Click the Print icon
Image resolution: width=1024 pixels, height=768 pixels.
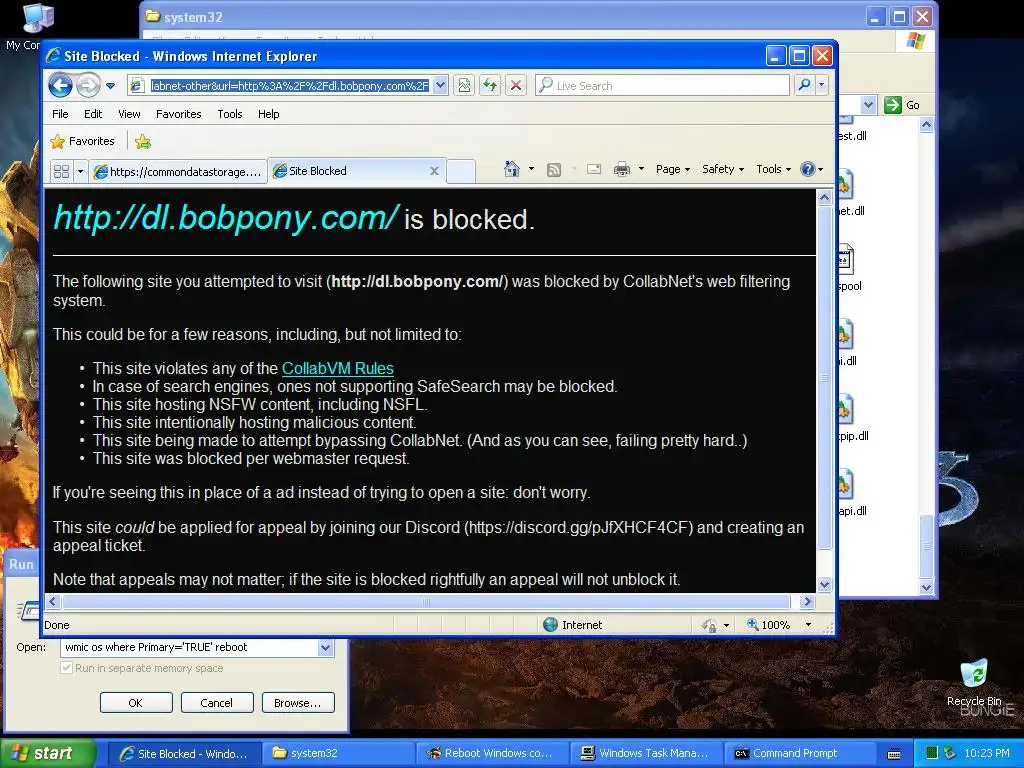coord(622,169)
